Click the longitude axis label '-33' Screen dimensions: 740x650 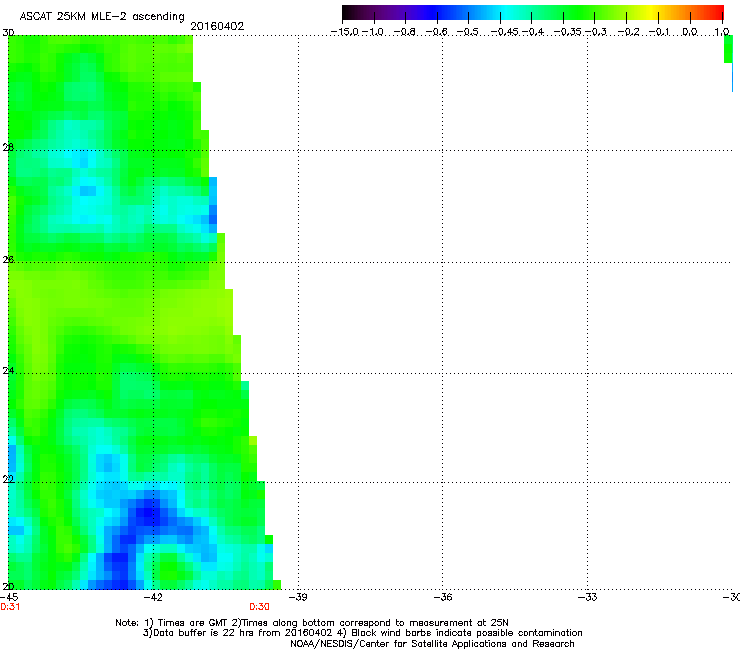587,597
